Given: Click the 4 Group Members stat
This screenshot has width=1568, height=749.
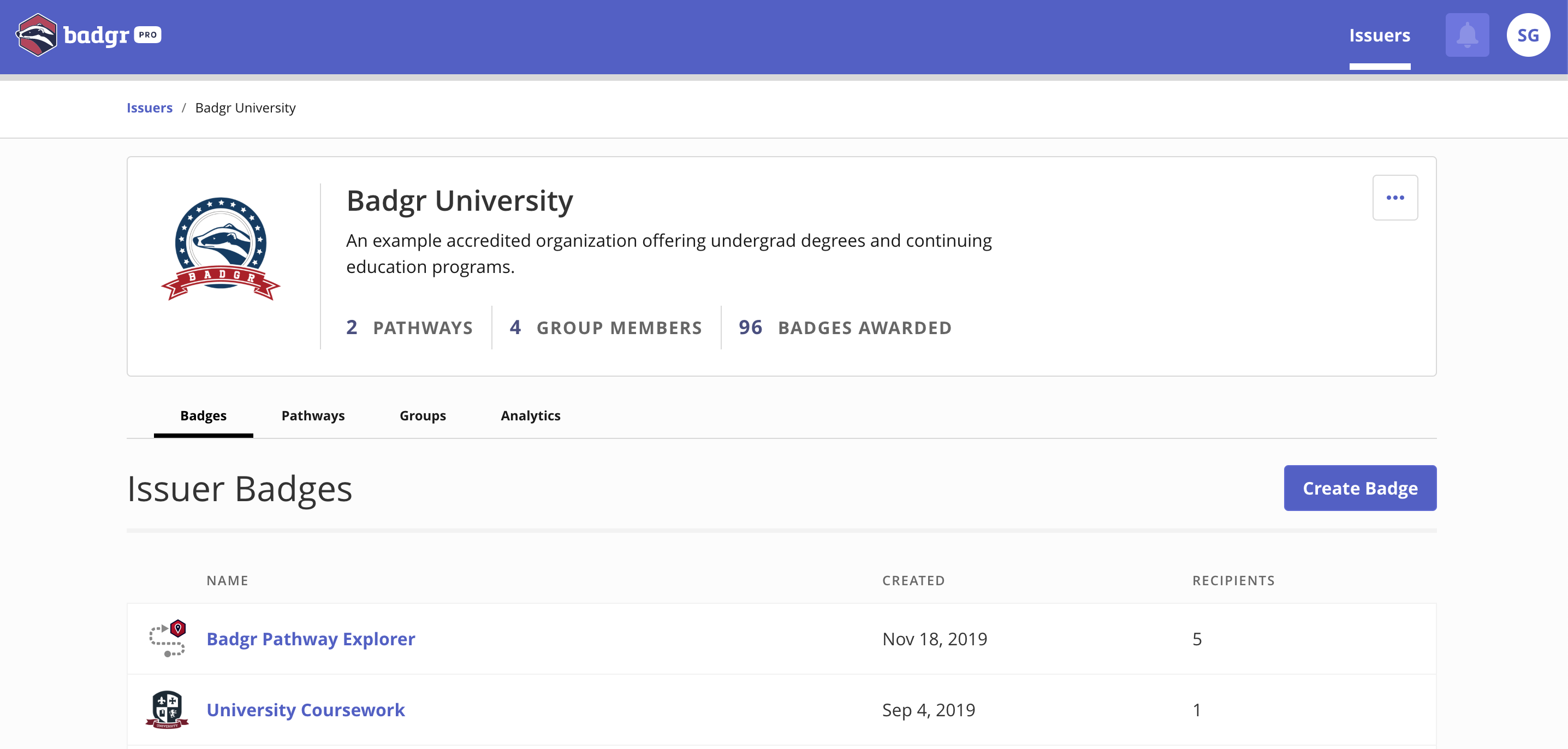Looking at the screenshot, I should (x=605, y=328).
